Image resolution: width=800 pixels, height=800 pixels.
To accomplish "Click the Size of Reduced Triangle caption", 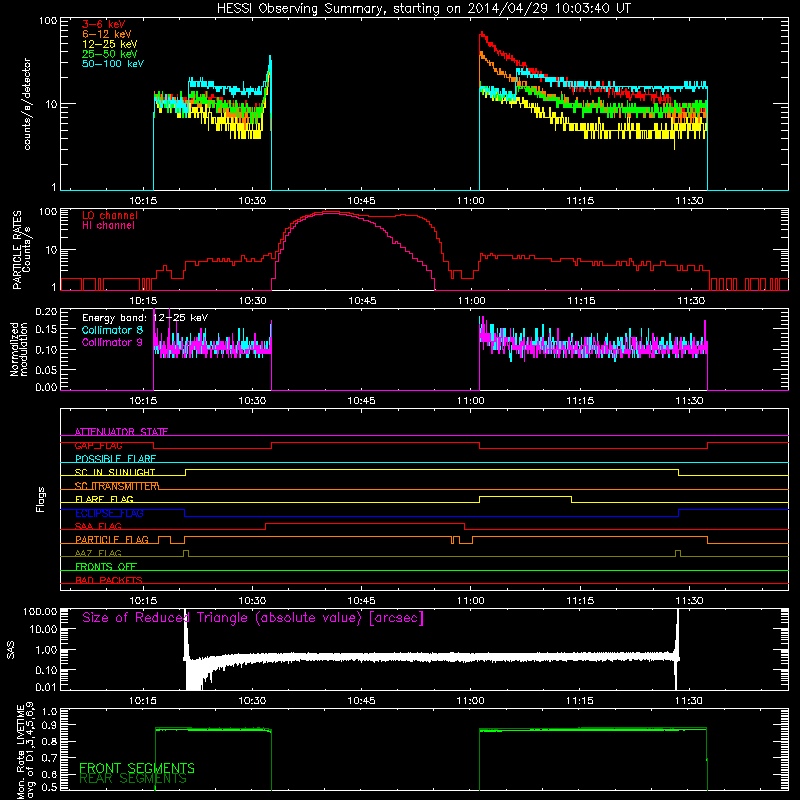I will point(253,618).
